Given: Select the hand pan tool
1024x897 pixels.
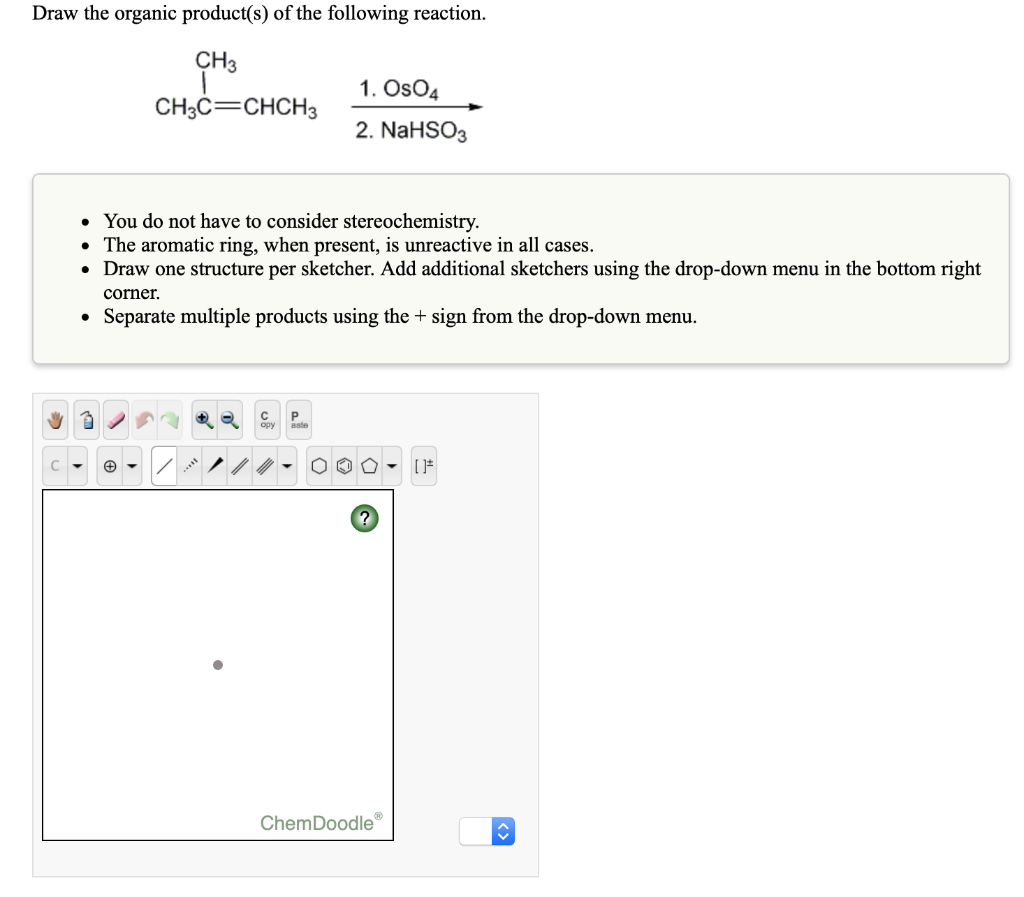Looking at the screenshot, I should point(54,419).
